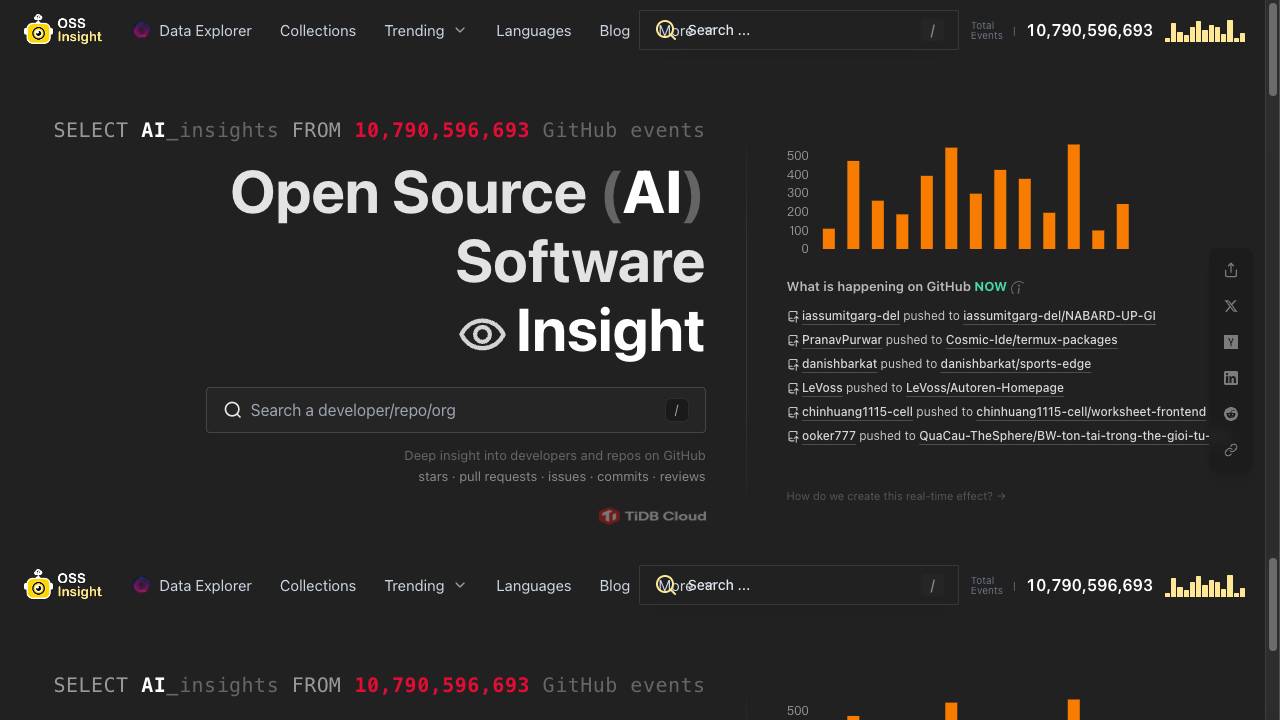Click the push event icon beside danishbarkat

[x=793, y=364]
